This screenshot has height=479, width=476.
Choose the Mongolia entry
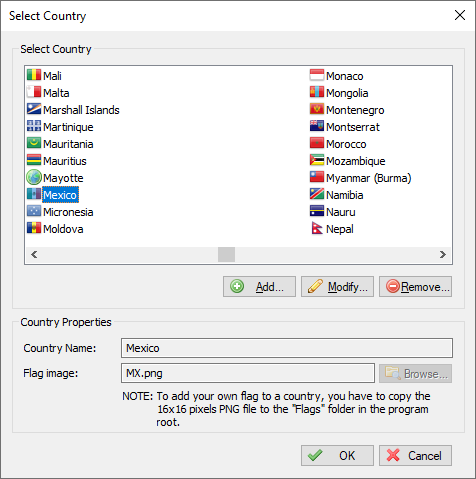(347, 93)
